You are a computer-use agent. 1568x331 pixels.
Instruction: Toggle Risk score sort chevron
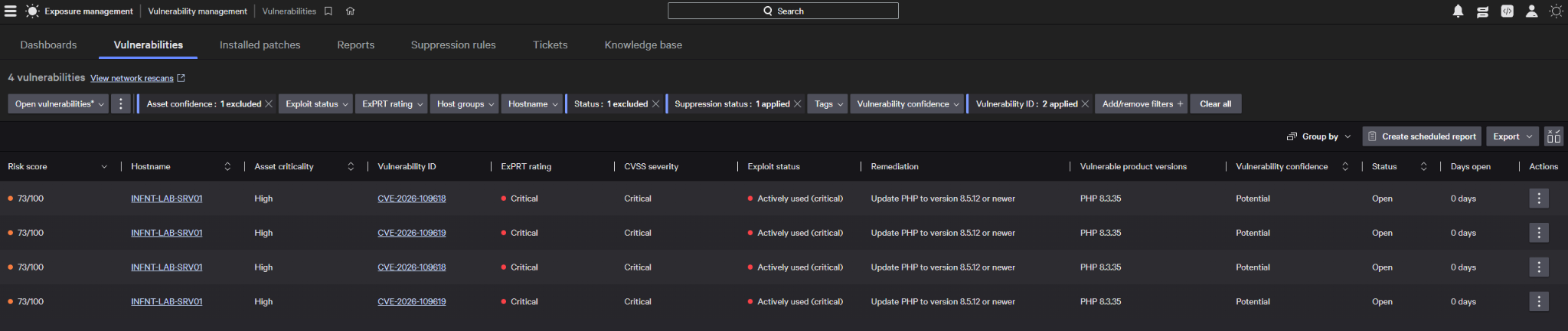pos(104,166)
